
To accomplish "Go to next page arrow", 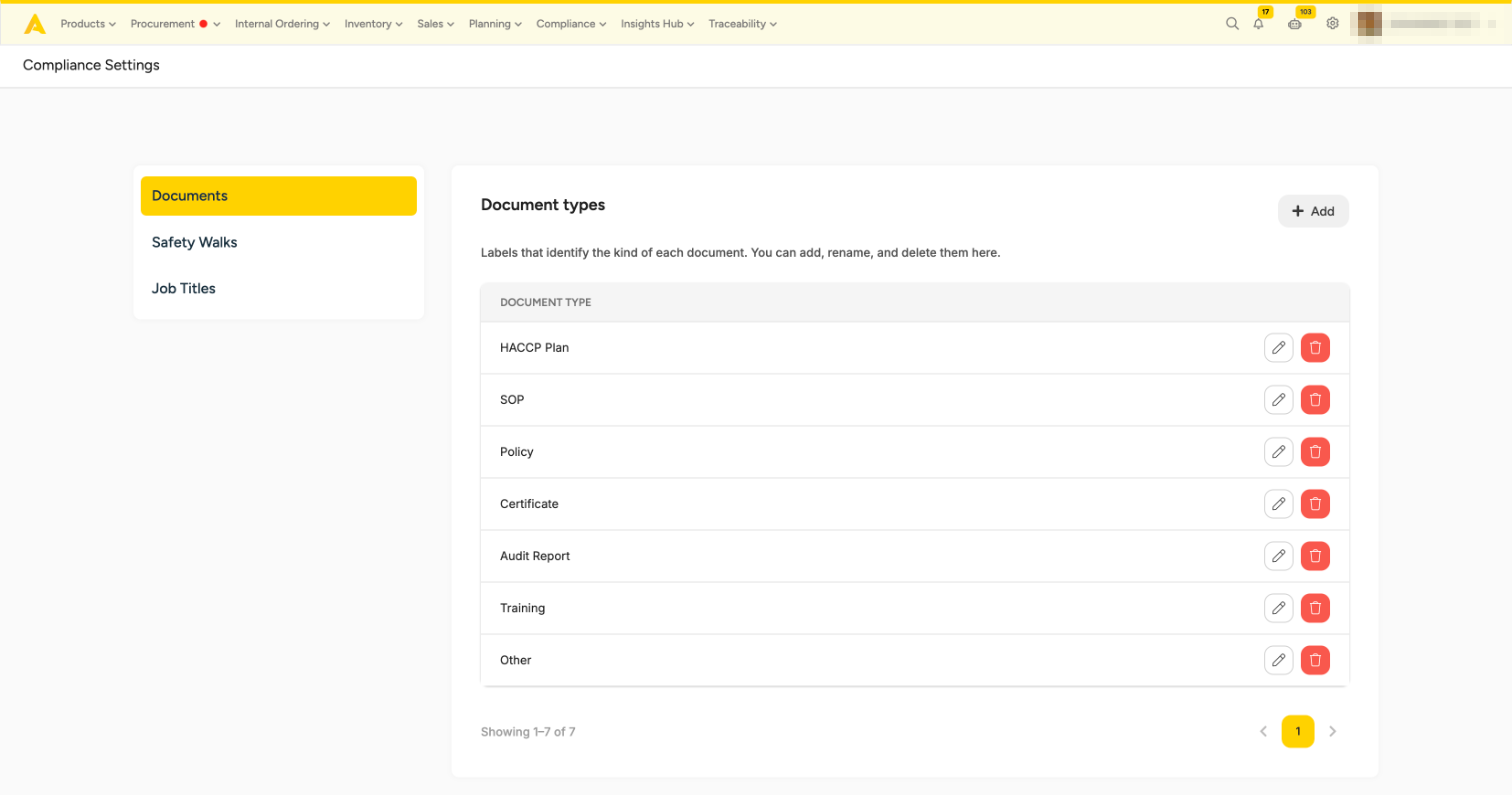I will 1332,732.
